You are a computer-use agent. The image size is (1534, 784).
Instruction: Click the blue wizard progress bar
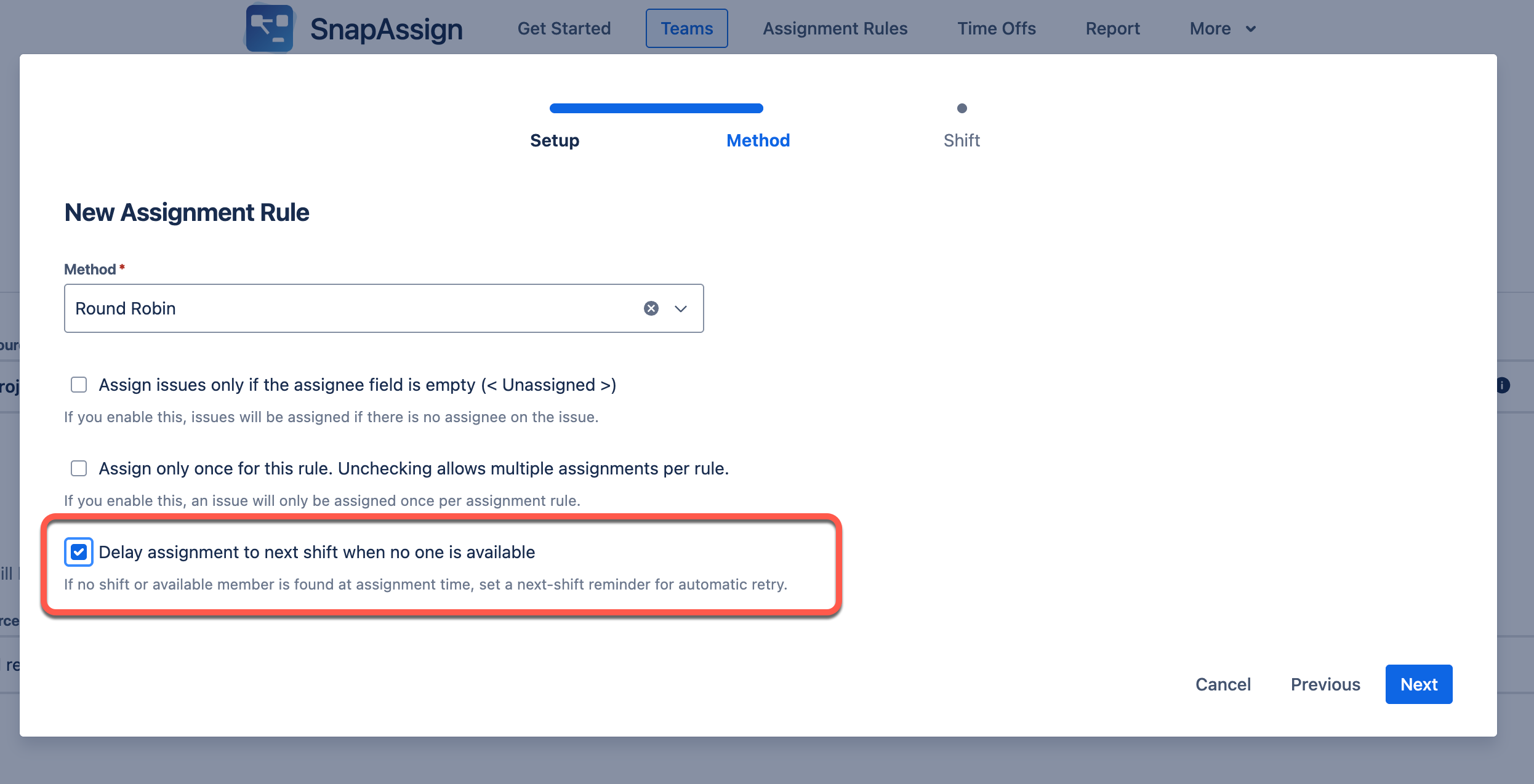coord(656,108)
